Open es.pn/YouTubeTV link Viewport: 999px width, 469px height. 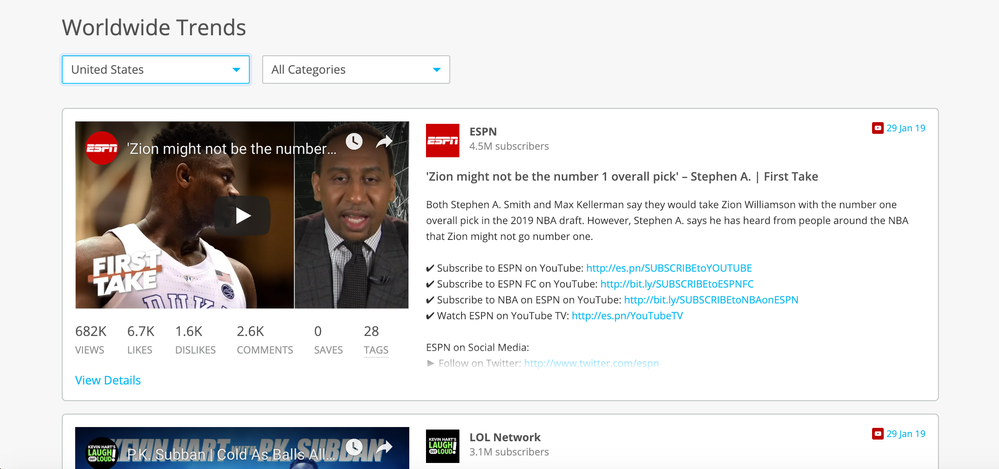point(627,315)
